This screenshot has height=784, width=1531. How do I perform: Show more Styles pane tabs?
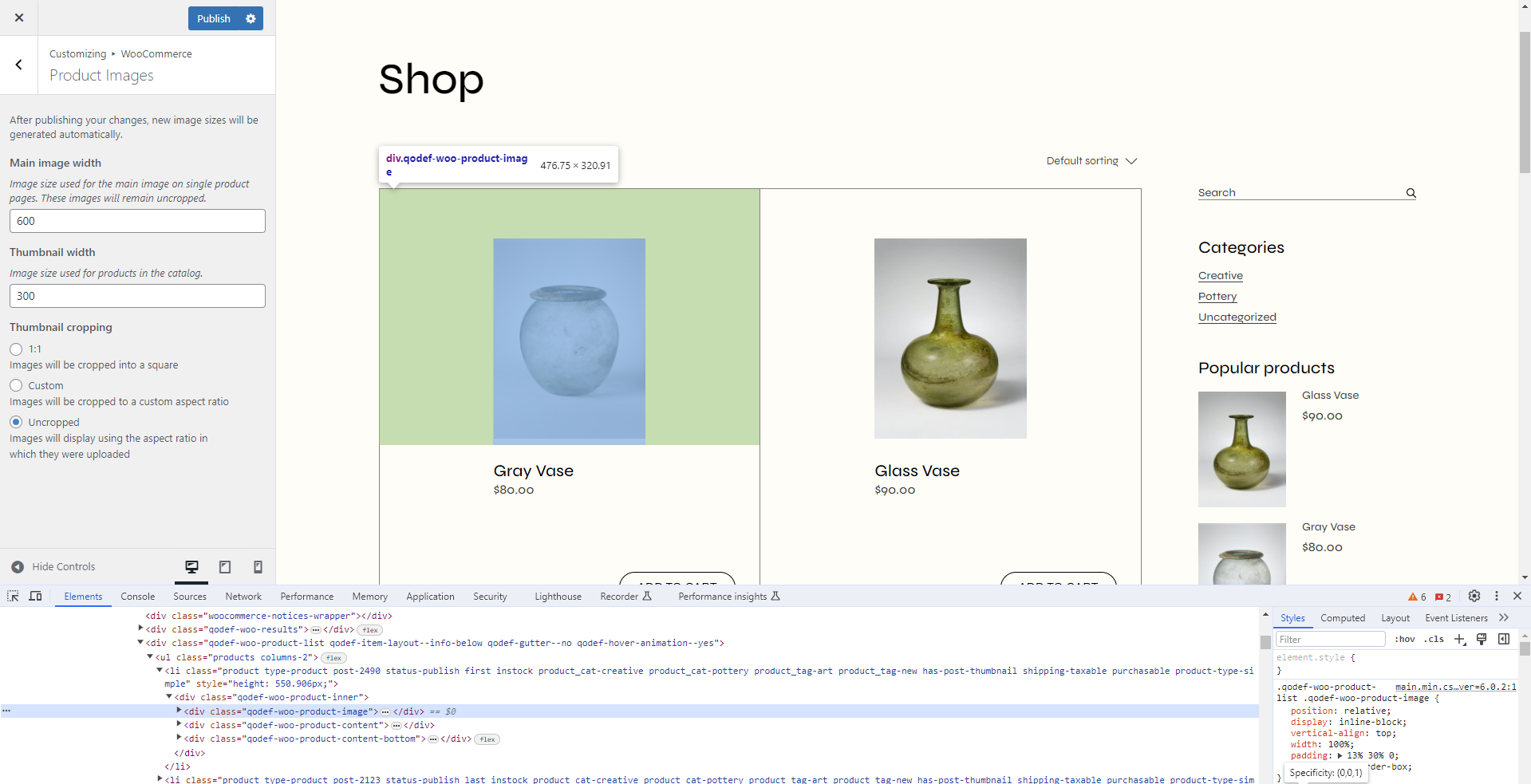[x=1504, y=618]
